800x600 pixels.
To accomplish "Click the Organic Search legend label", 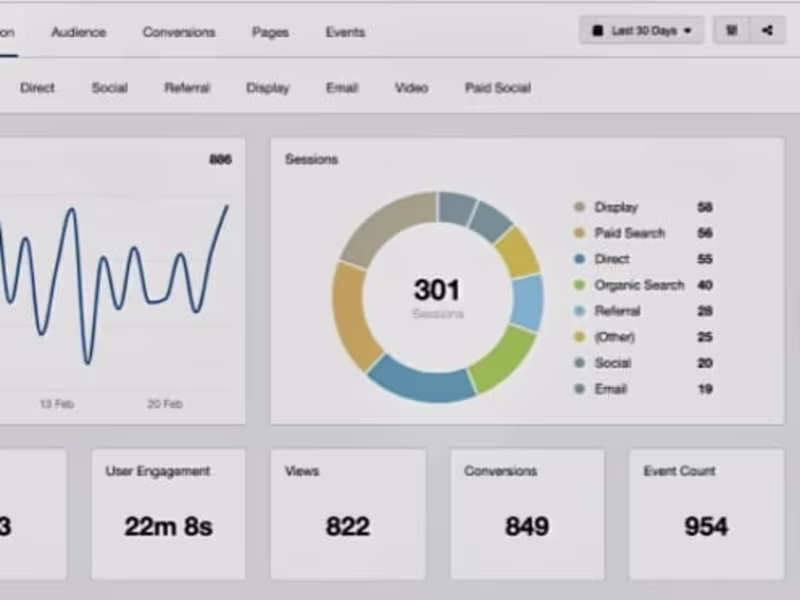I will [639, 285].
